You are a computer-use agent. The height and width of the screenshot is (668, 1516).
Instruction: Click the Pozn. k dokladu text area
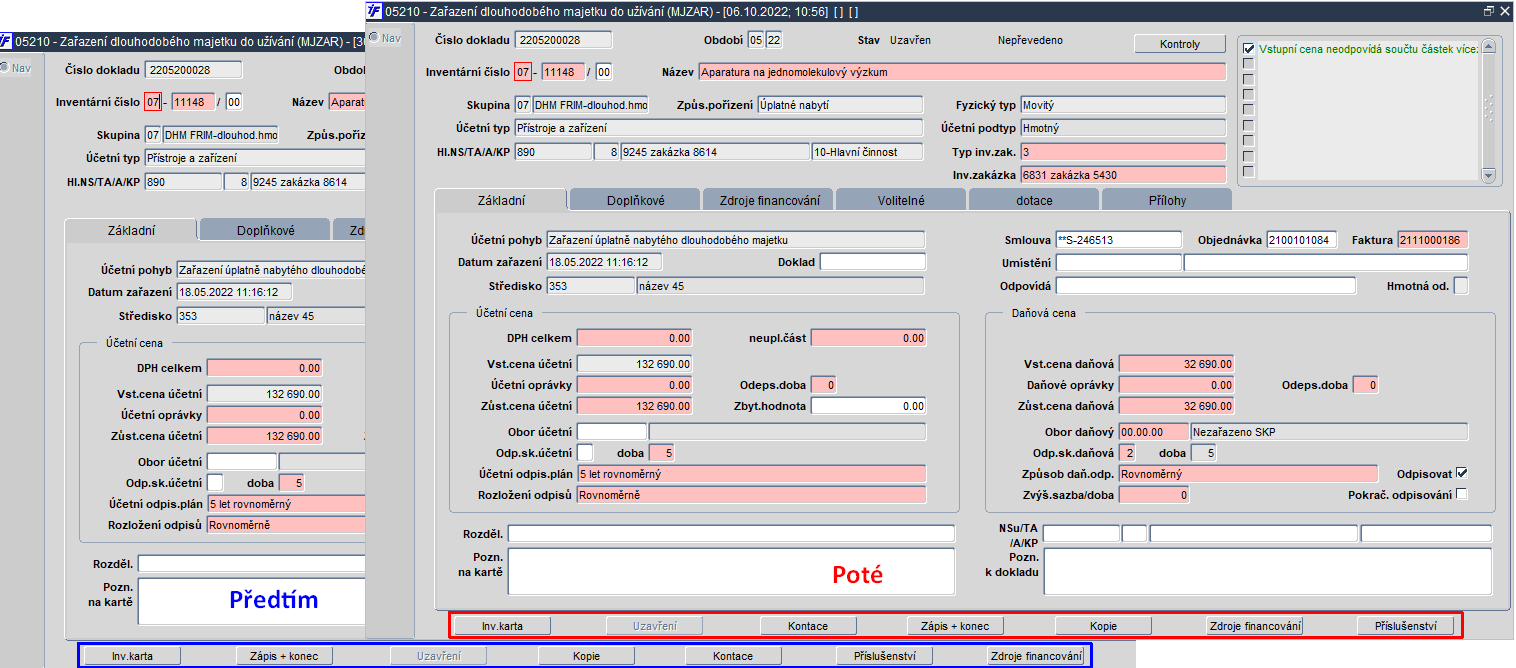[x=1267, y=571]
